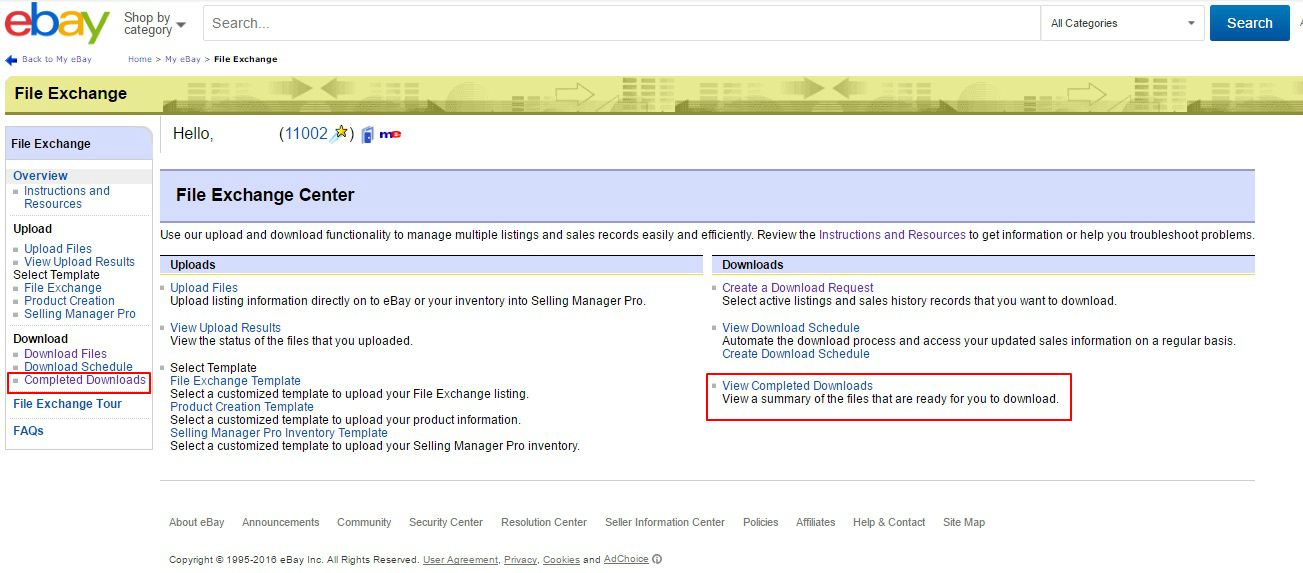The height and width of the screenshot is (573, 1303).
Task: Click the File Exchange Center heading
Action: pos(265,195)
